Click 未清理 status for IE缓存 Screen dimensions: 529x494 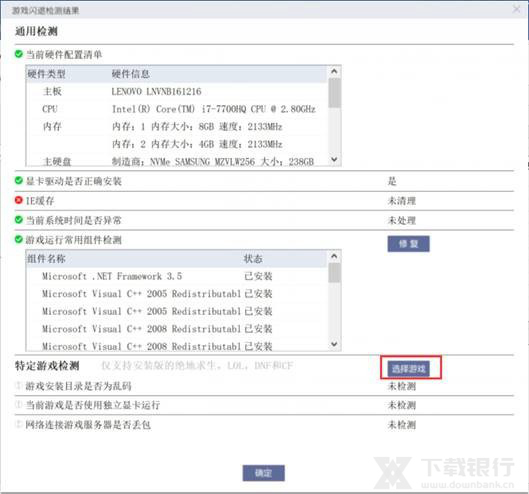[x=402, y=201]
